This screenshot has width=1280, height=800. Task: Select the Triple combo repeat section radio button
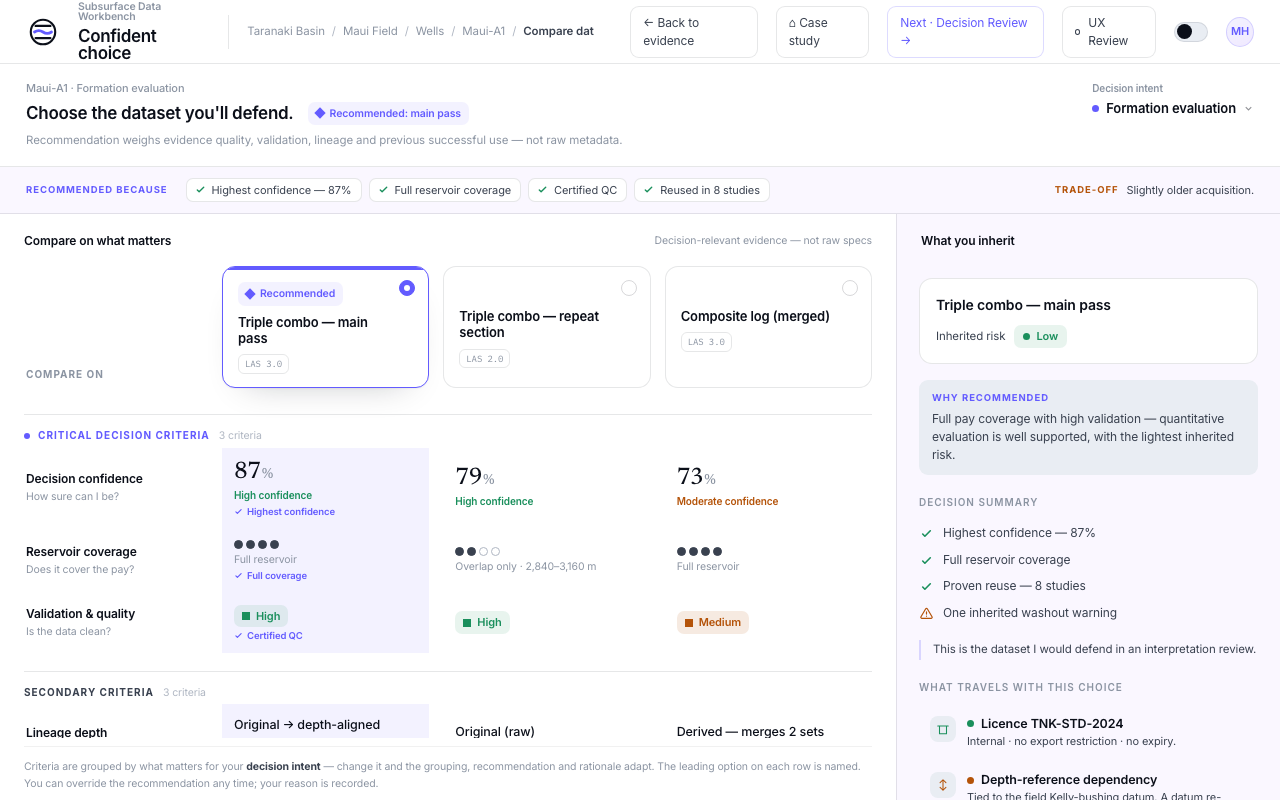(629, 288)
